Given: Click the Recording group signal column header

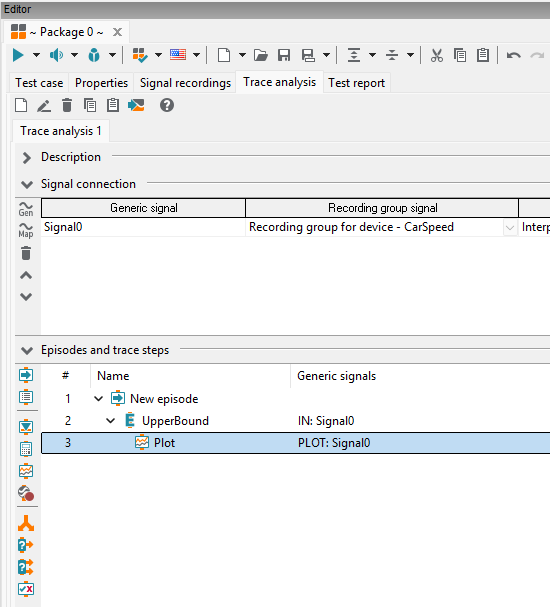Looking at the screenshot, I should (382, 208).
